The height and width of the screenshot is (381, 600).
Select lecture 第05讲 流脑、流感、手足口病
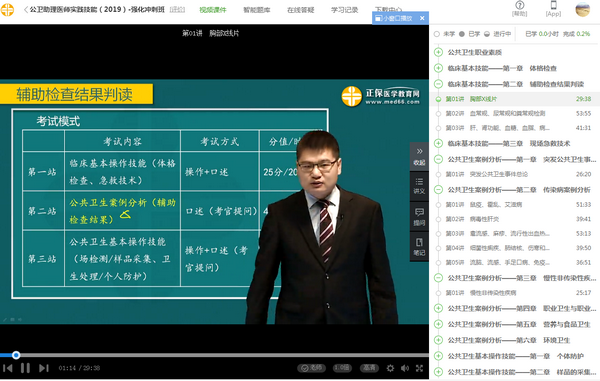[515, 263]
